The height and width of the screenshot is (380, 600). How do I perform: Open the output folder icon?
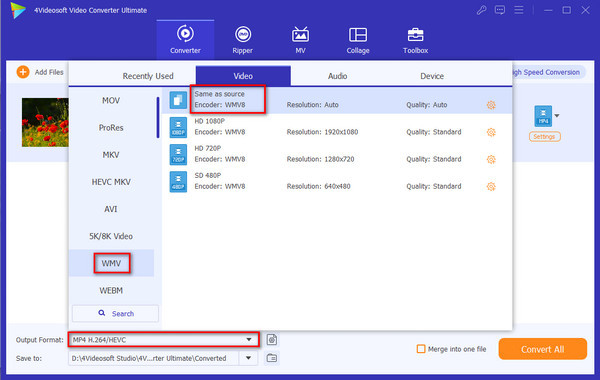pos(272,358)
